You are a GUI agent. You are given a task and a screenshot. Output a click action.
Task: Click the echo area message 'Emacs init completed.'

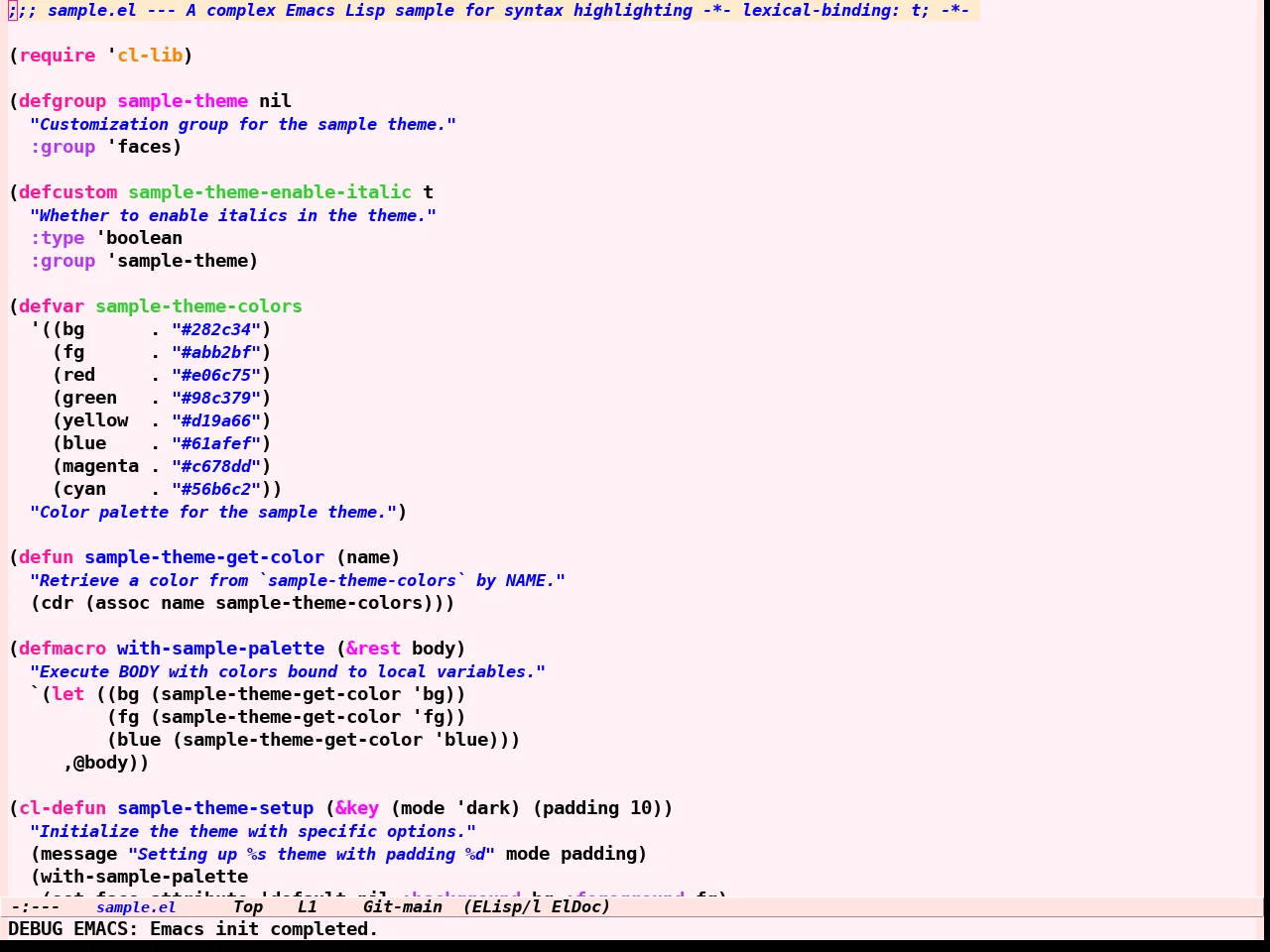pos(264,929)
